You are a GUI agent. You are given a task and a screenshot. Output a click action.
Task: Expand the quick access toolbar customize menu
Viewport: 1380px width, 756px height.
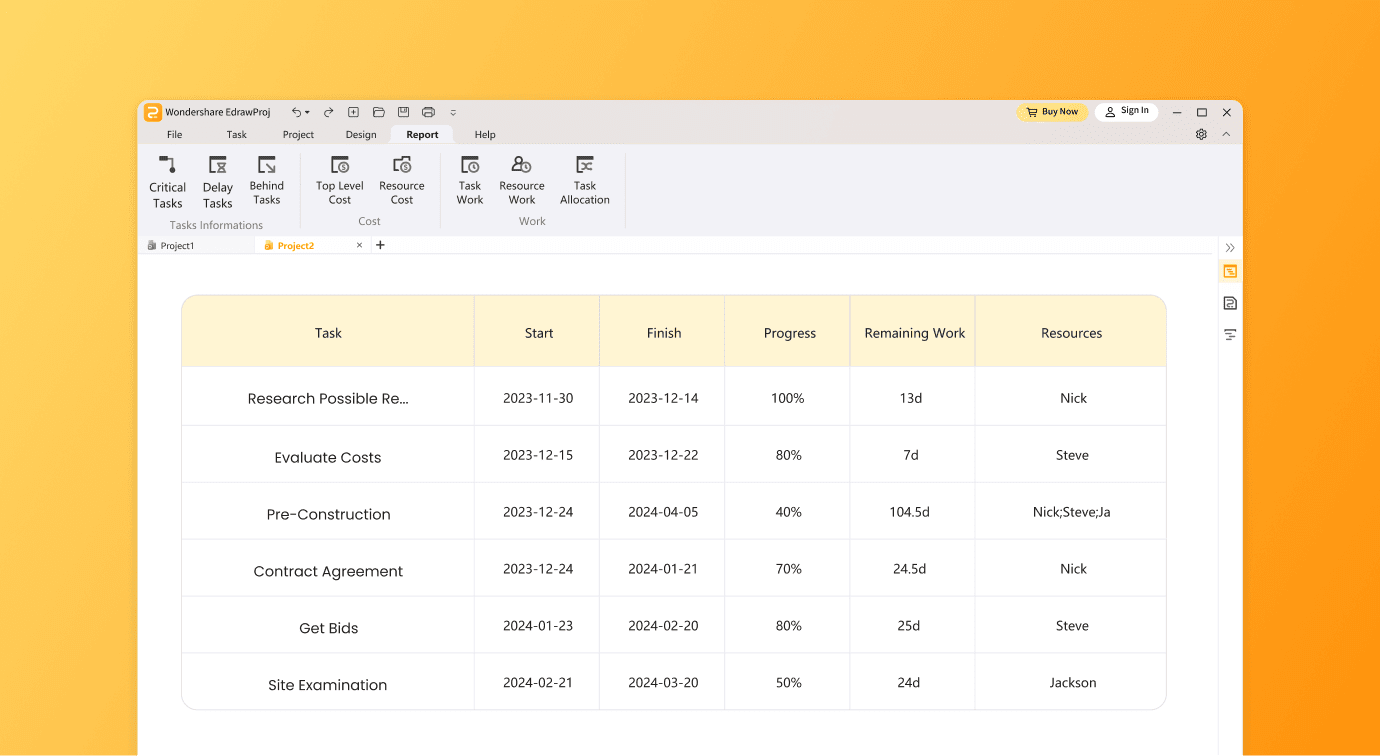[x=453, y=113]
